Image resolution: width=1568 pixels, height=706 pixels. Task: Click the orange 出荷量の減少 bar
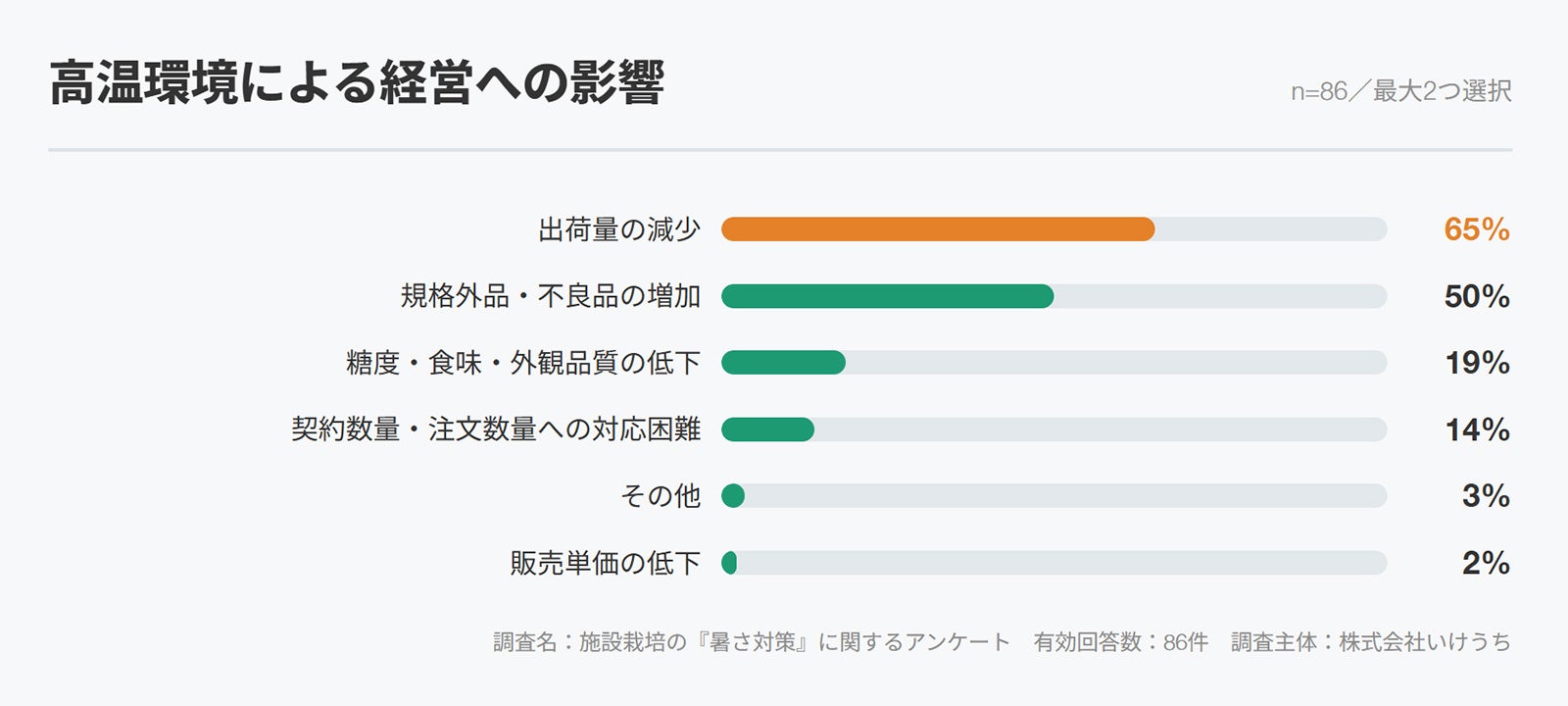(x=938, y=229)
